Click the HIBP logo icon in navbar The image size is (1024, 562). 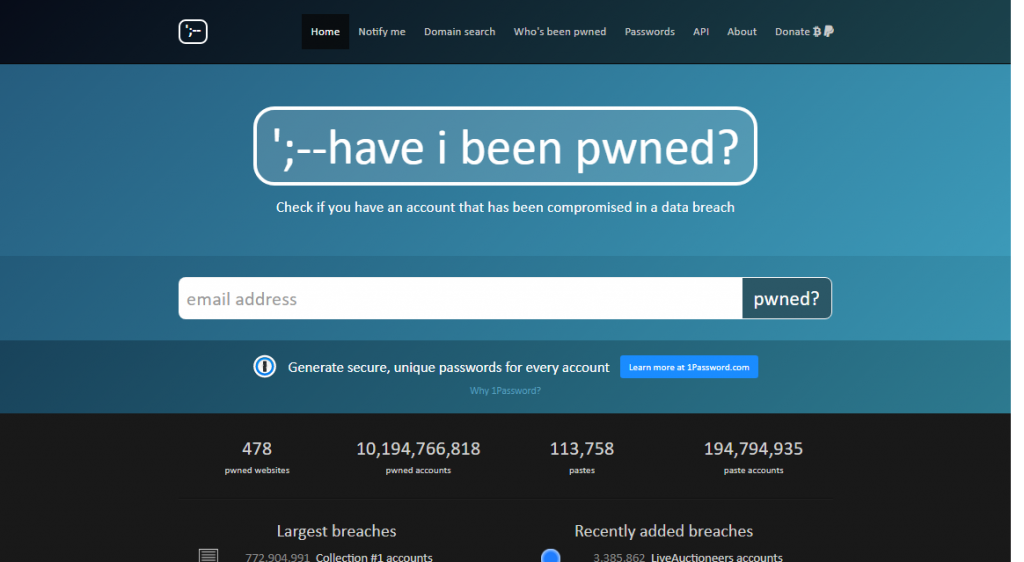(x=193, y=31)
